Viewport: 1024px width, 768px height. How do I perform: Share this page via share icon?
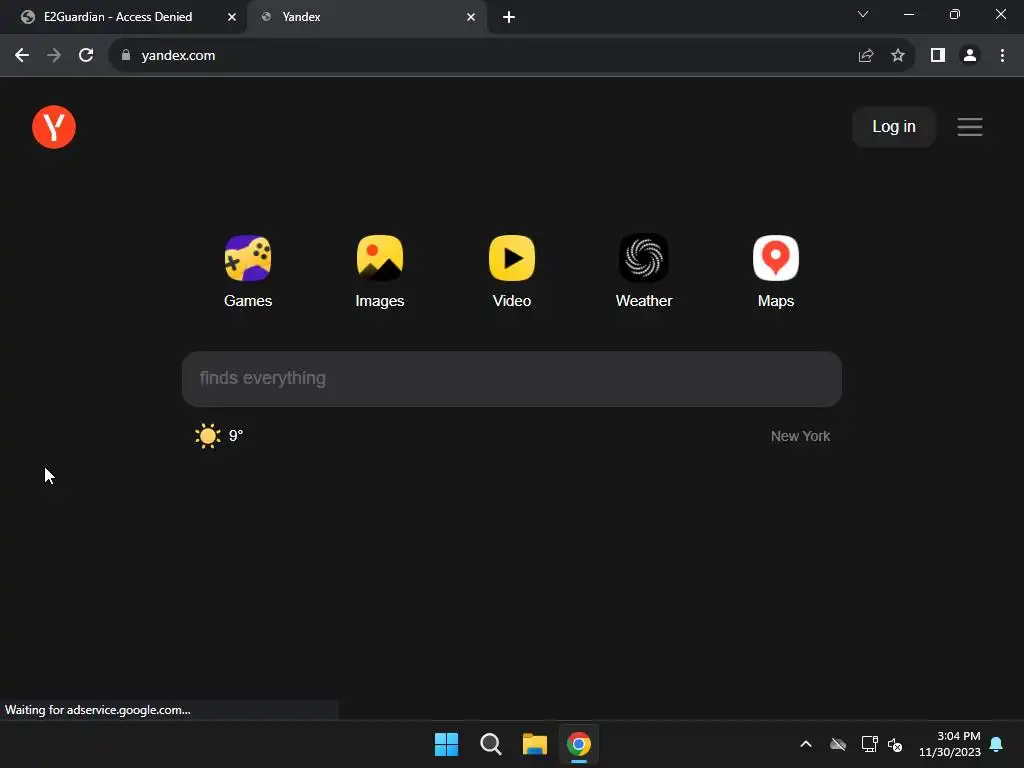(x=866, y=56)
